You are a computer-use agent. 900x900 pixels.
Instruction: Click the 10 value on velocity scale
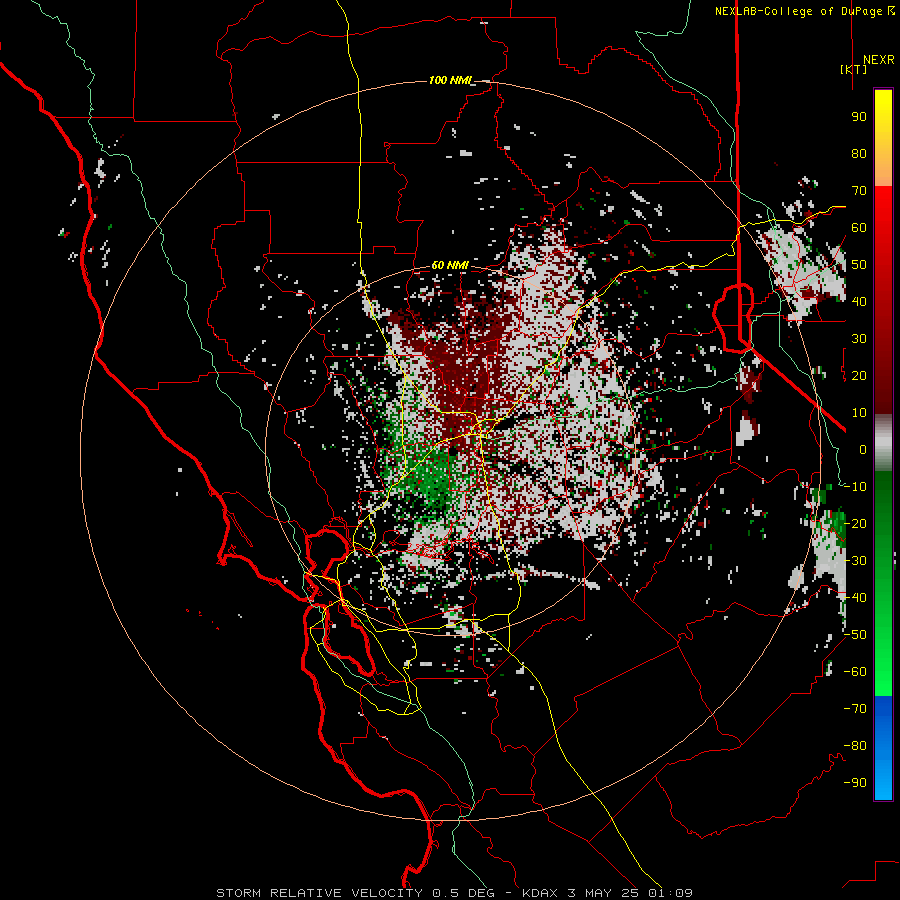[859, 413]
